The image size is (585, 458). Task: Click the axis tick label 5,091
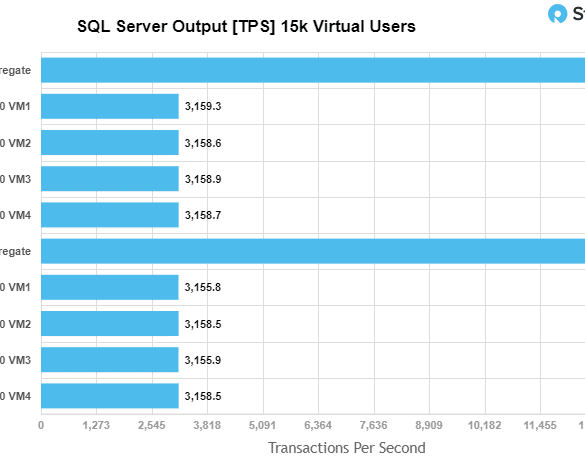coord(262,425)
